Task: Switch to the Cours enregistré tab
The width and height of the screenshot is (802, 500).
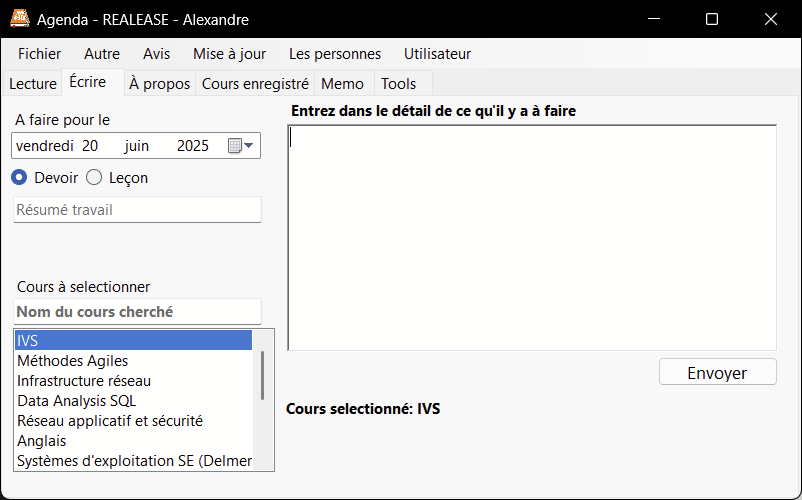Action: 255,84
